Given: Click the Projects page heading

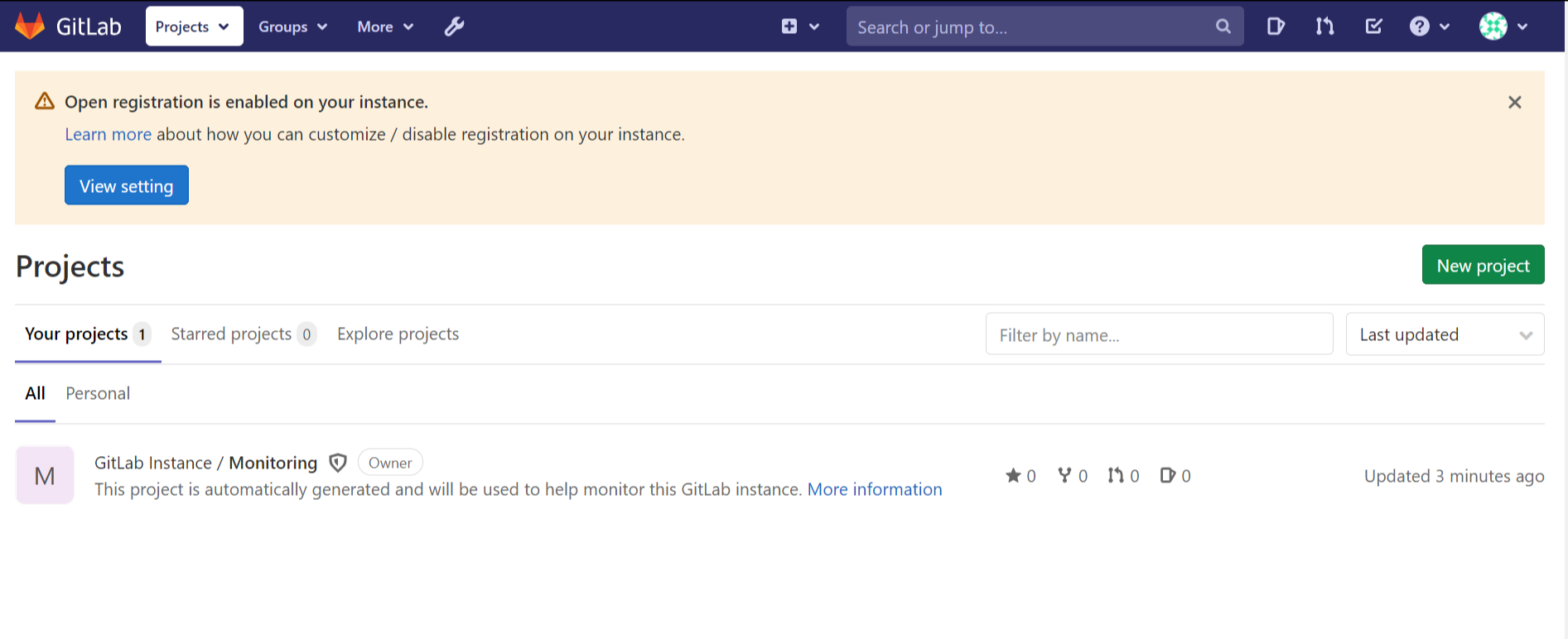Looking at the screenshot, I should [70, 267].
